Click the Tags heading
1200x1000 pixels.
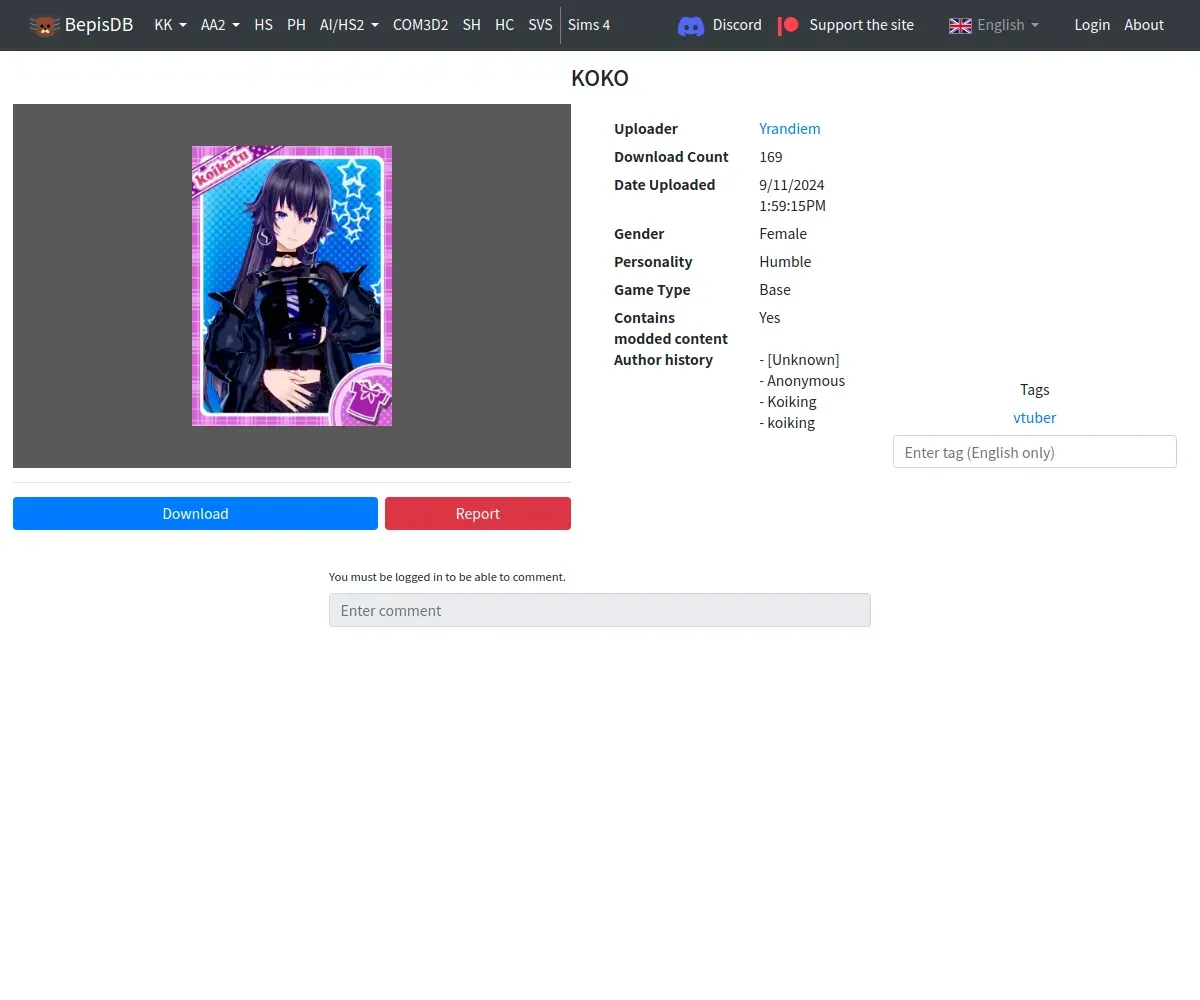click(1035, 390)
